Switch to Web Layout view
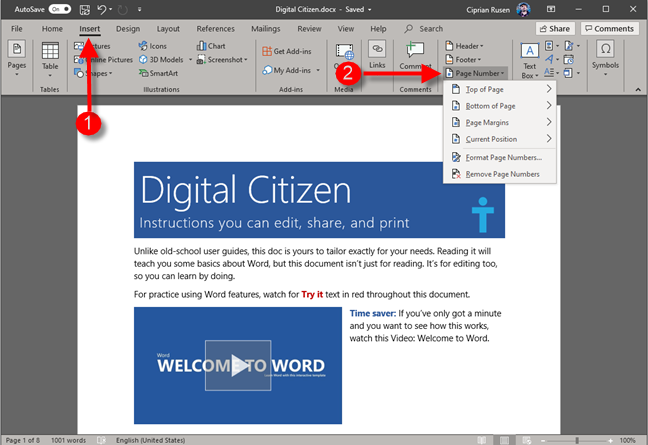Image resolution: width=648 pixels, height=445 pixels. 526,440
